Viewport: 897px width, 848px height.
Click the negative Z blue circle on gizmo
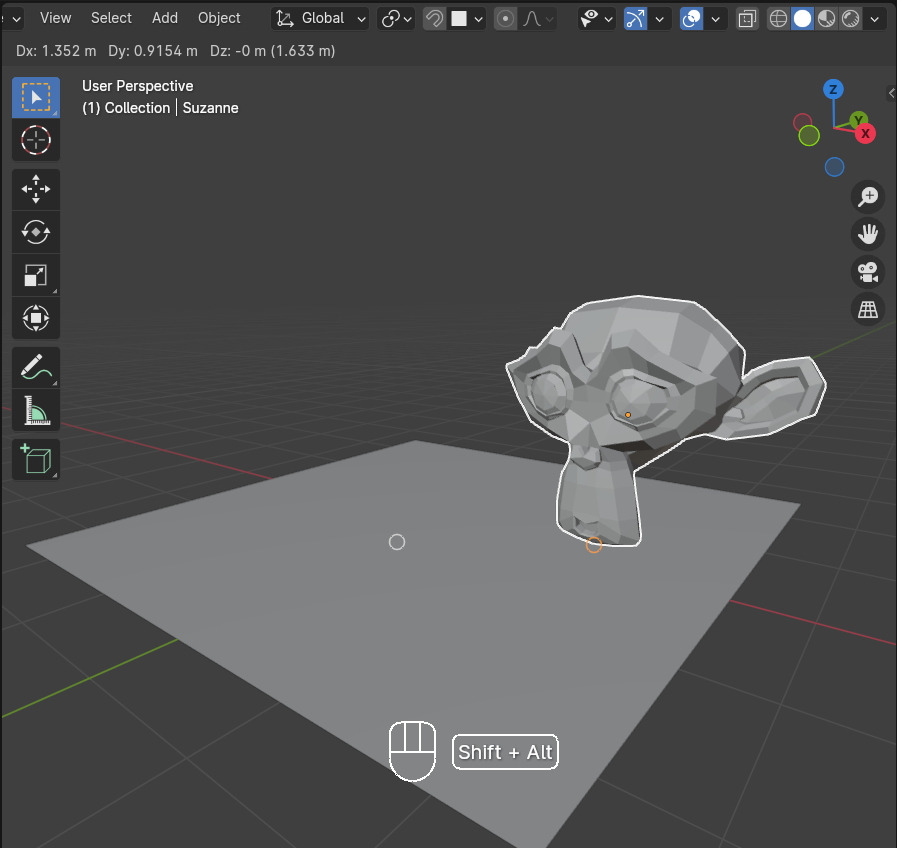tap(835, 167)
